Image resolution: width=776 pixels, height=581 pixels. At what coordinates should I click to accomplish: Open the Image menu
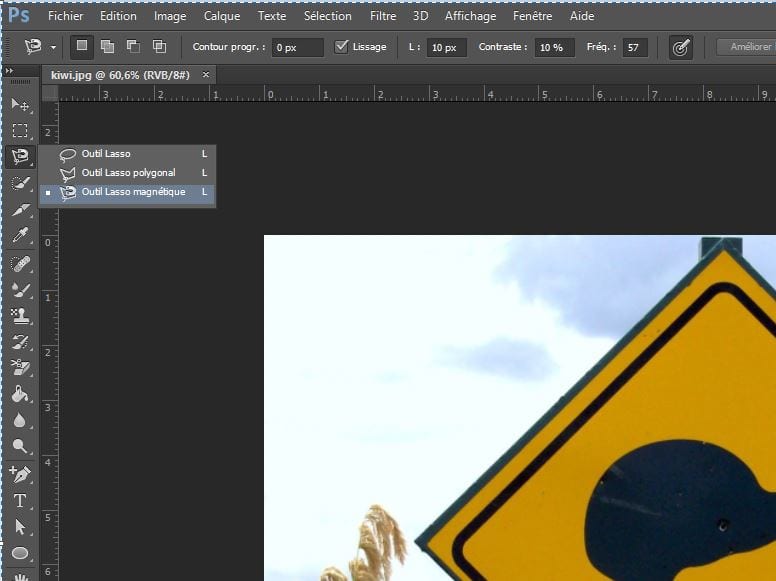pyautogui.click(x=170, y=16)
